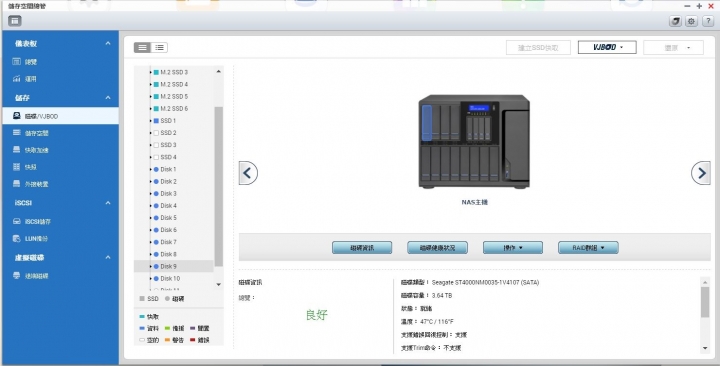Click the Seagate ST4000NM0035-1V4107 model text
Screen dimensions: 720x366
[485, 282]
